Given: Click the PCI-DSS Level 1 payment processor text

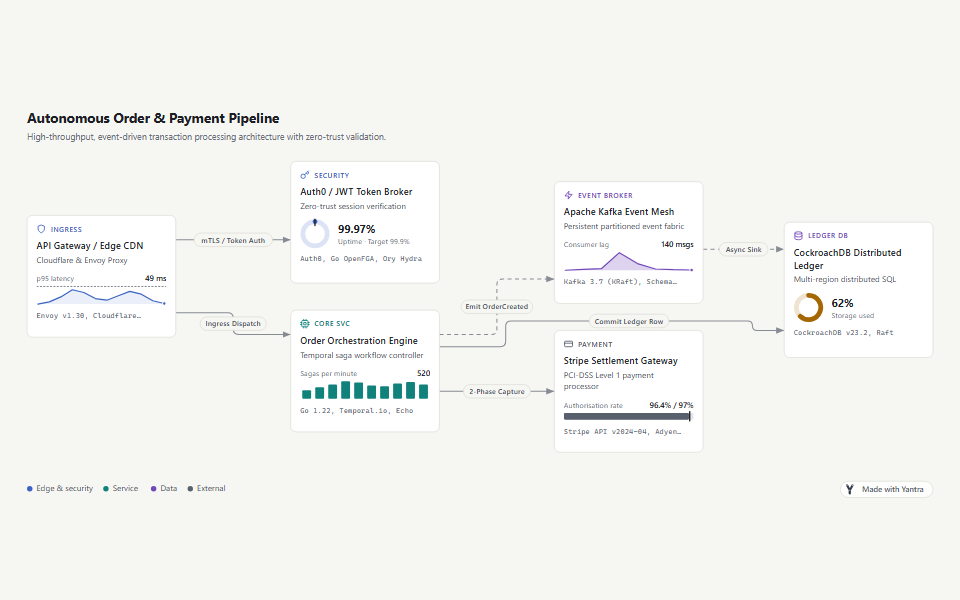Looking at the screenshot, I should [x=609, y=381].
